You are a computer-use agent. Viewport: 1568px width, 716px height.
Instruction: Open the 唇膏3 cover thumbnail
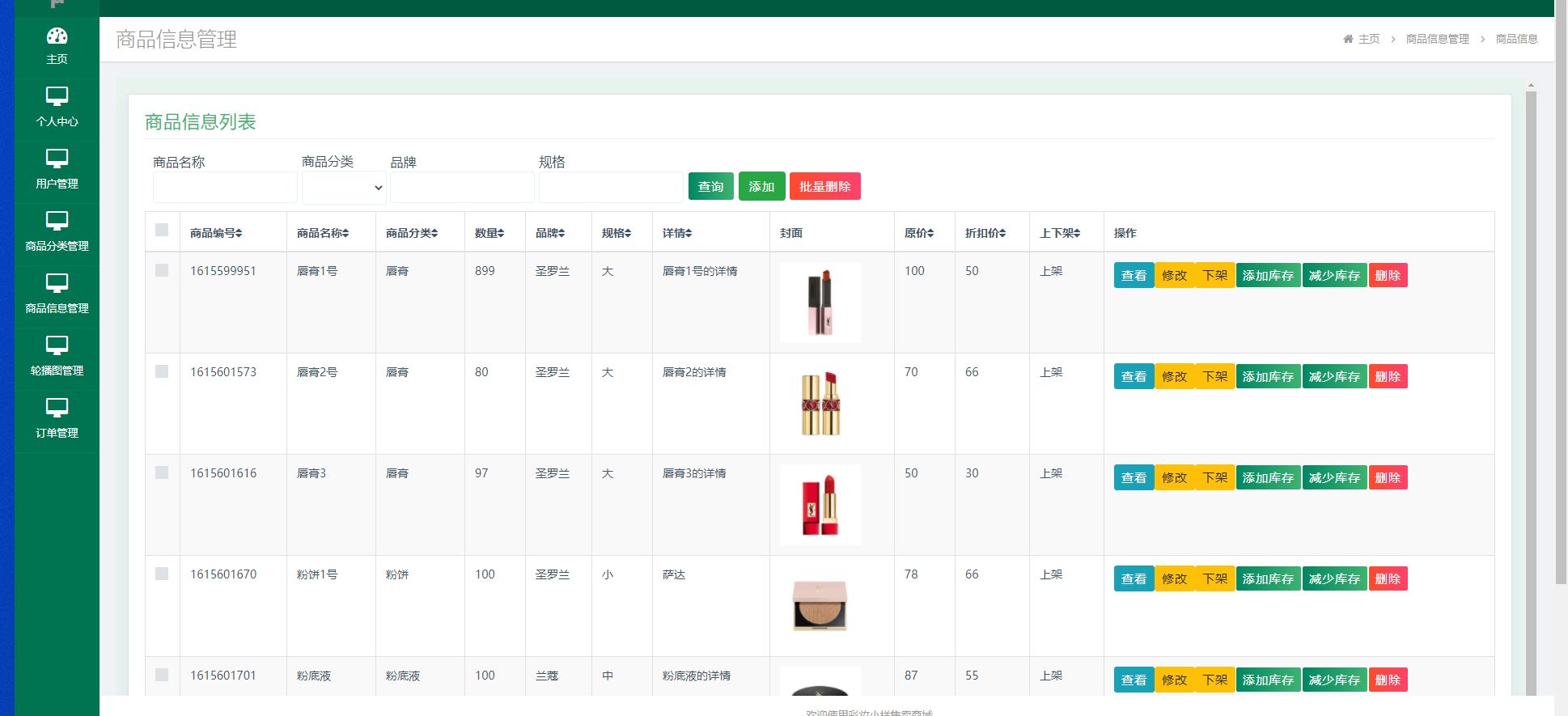(820, 505)
